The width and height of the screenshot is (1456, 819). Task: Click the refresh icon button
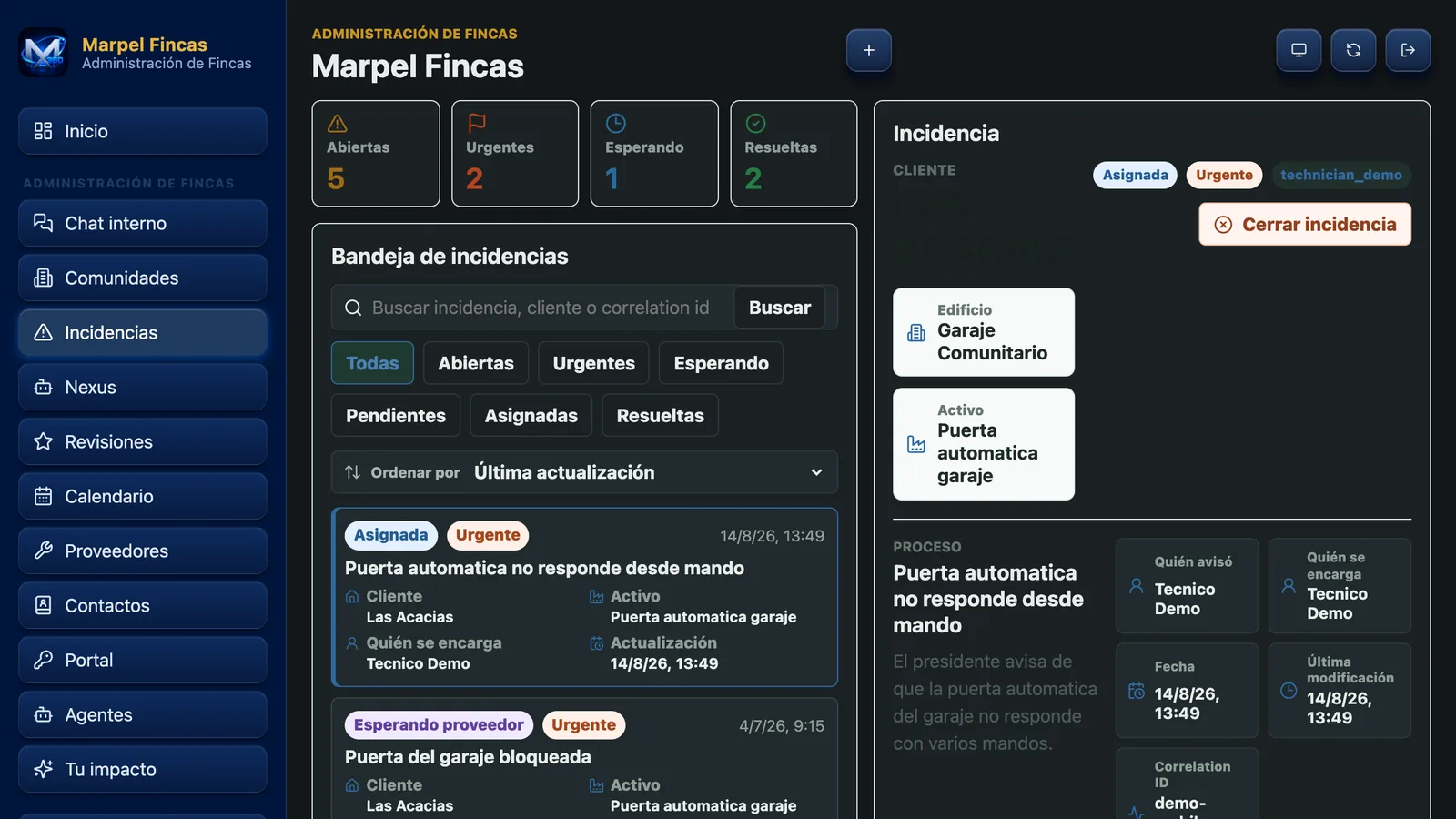1353,50
